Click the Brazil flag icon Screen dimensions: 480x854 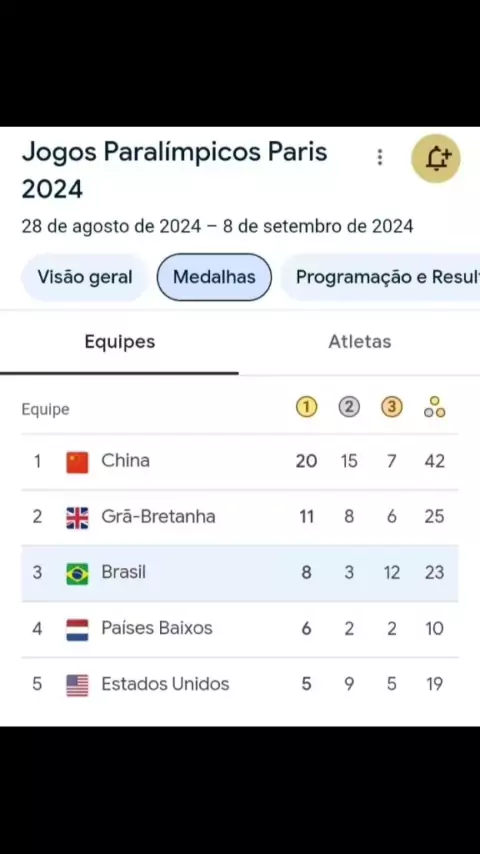pyautogui.click(x=77, y=574)
